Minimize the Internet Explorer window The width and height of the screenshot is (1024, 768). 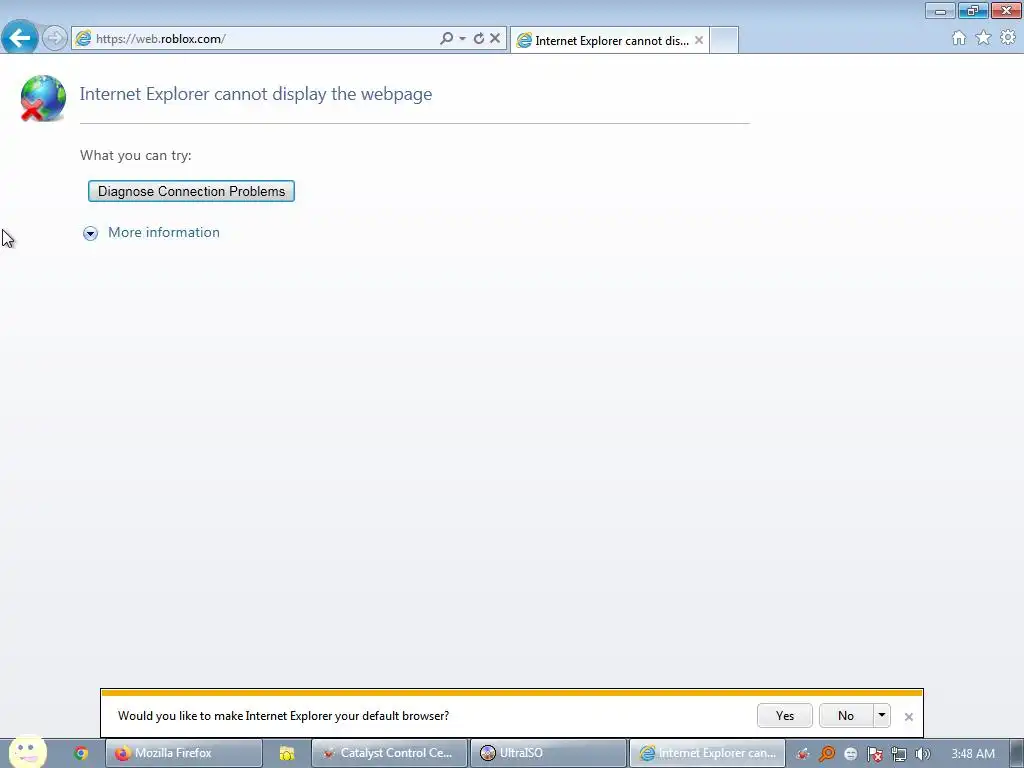[940, 10]
